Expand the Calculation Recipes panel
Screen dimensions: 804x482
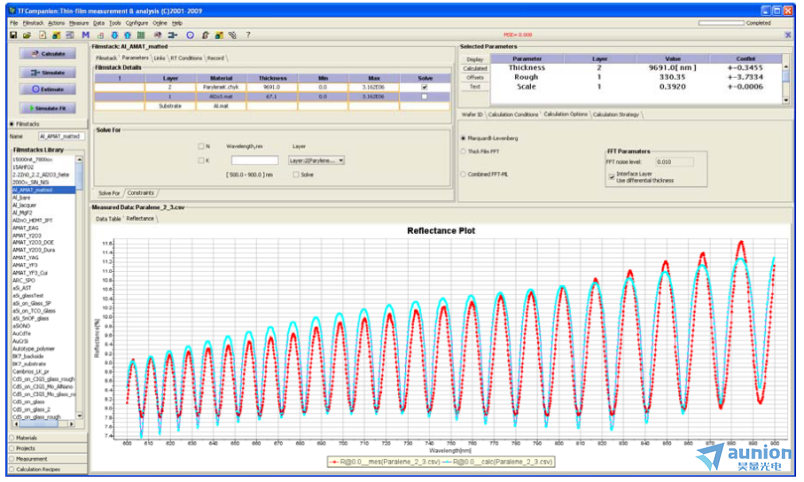[x=47, y=469]
